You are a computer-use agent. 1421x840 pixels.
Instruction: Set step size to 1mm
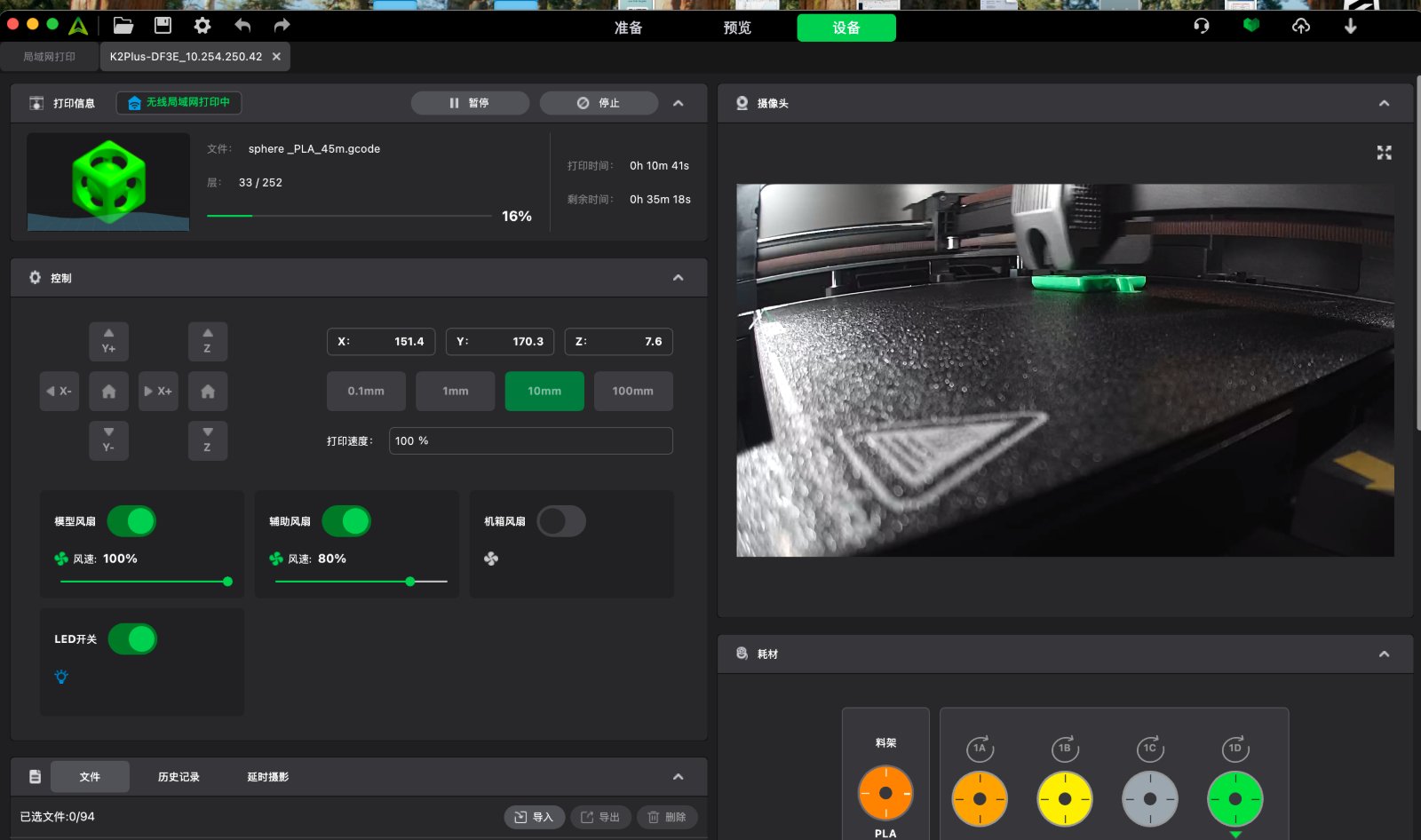click(456, 391)
